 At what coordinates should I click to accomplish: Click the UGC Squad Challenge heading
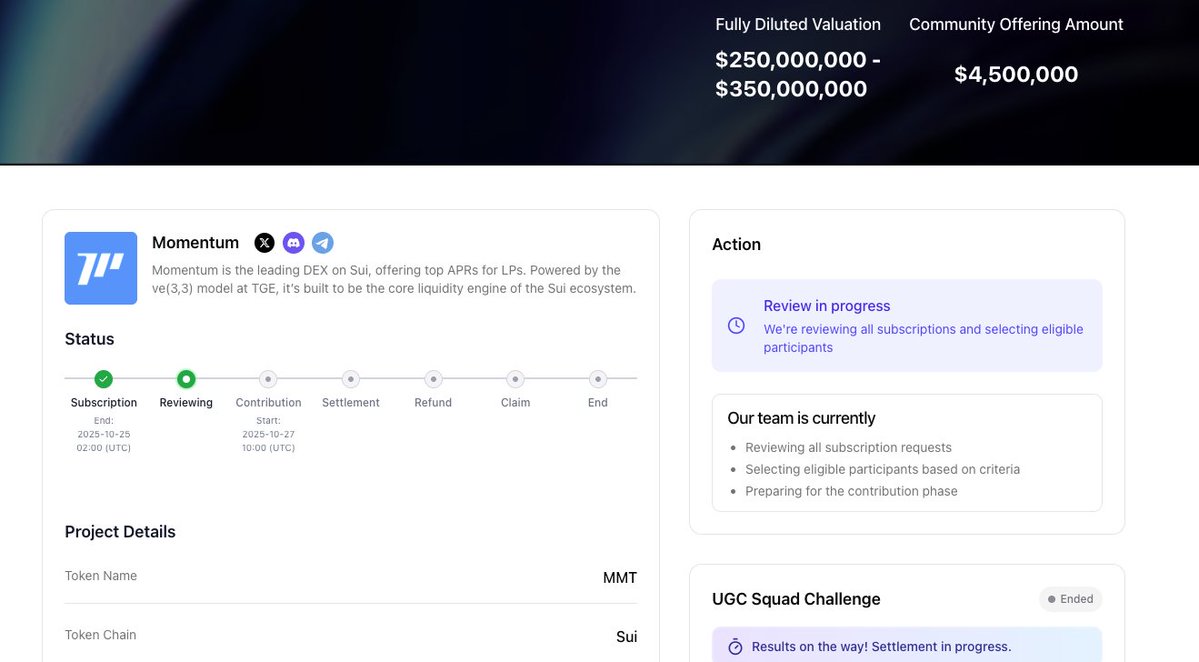tap(796, 599)
